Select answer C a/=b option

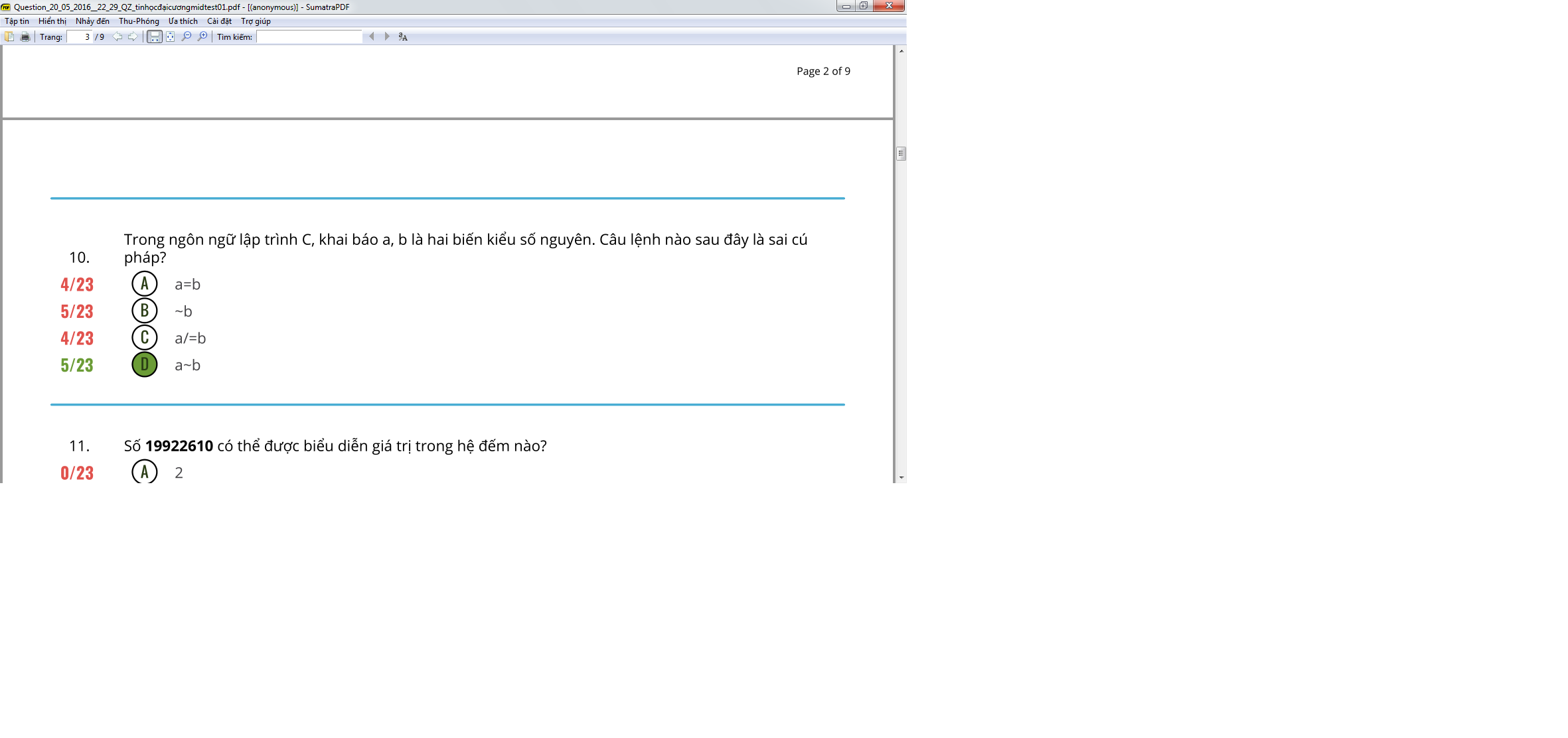(145, 338)
